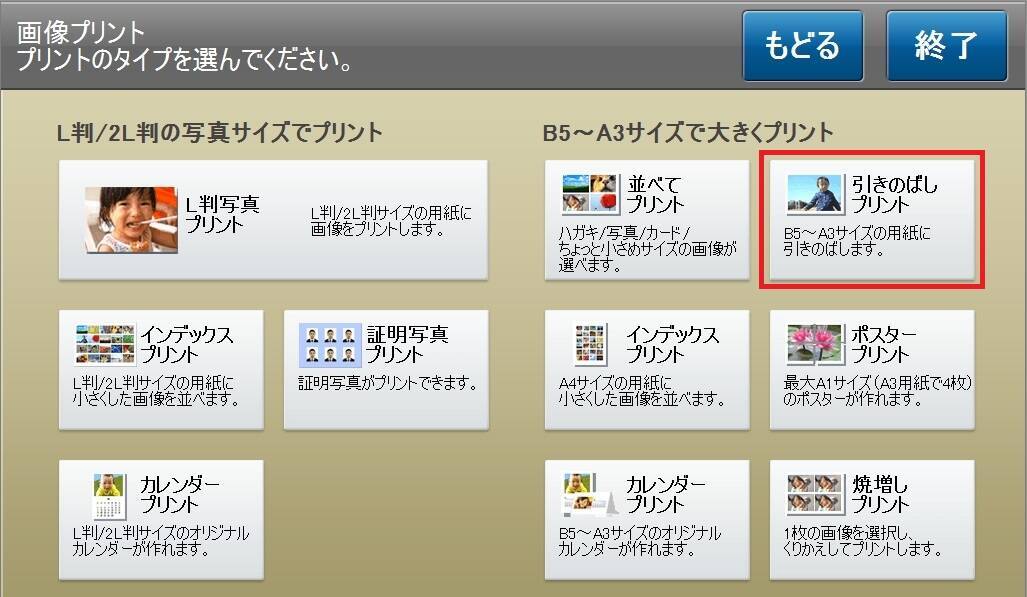
Task: Click the child photo icon of 引きのばしプリント
Action: pyautogui.click(x=814, y=194)
